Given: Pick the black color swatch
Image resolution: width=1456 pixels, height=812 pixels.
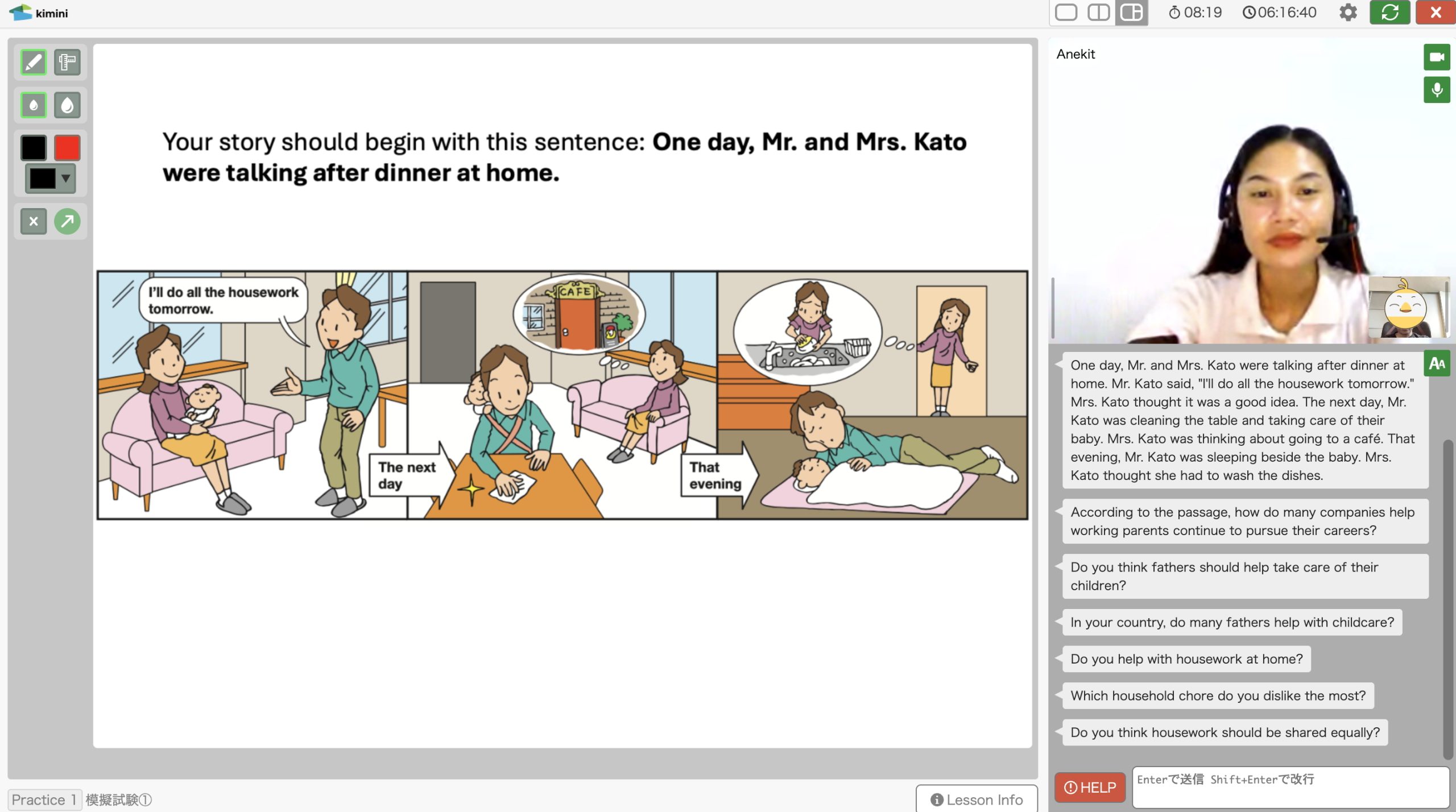Looking at the screenshot, I should click(x=34, y=148).
